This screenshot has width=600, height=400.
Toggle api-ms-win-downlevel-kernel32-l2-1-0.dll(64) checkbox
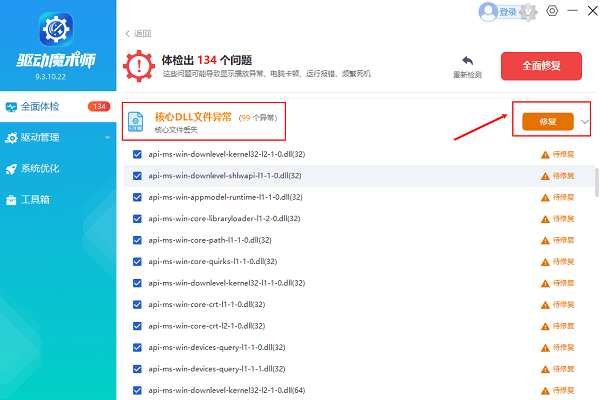tap(137, 390)
